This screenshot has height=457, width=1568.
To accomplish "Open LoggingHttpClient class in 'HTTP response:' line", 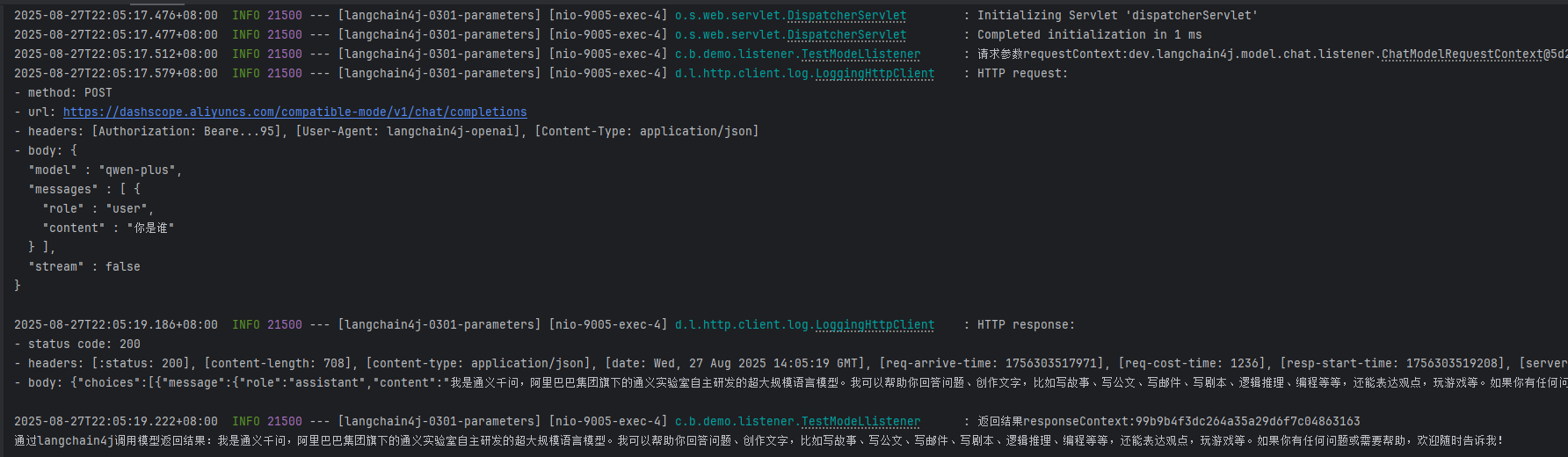I will point(875,324).
